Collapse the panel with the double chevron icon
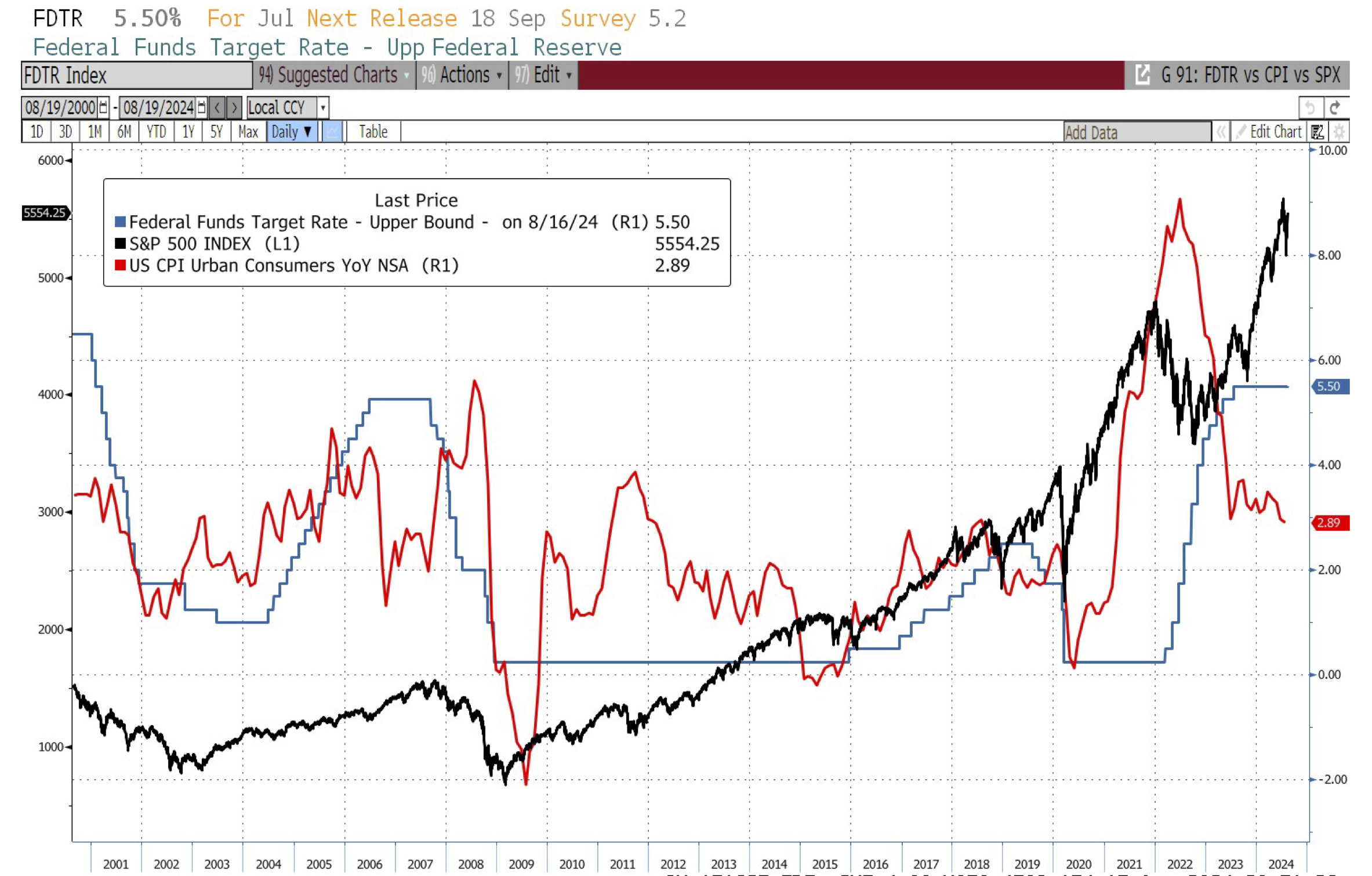This screenshot has width=1372, height=876. click(1221, 132)
